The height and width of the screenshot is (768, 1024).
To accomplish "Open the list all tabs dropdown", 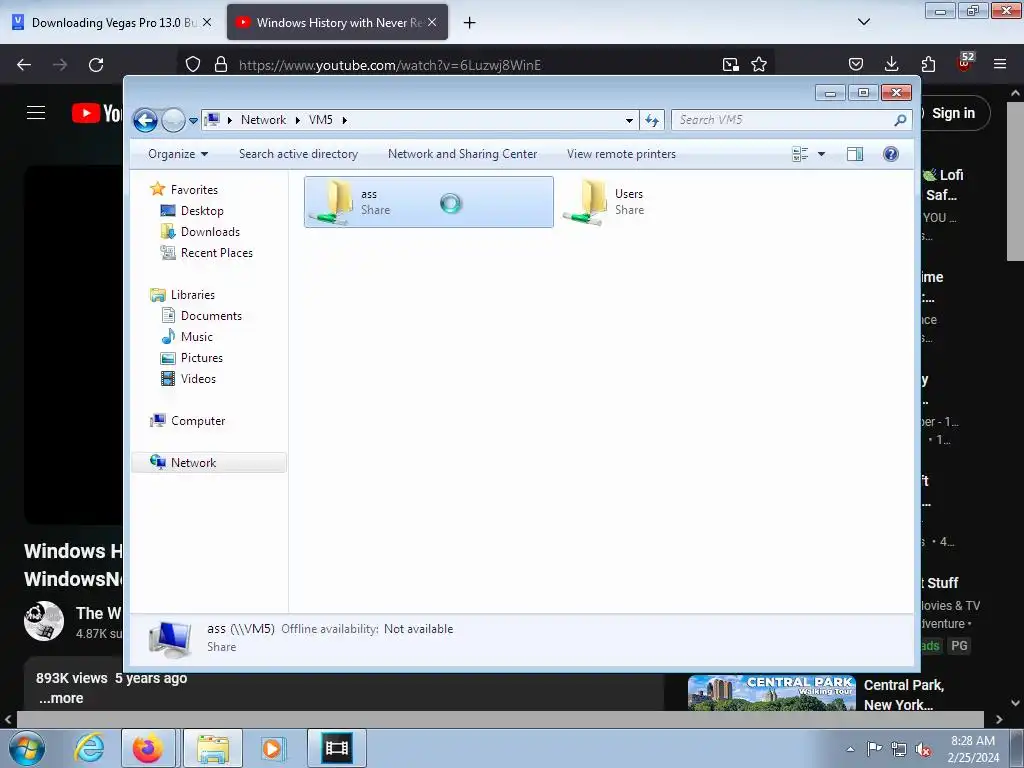I will coord(863,22).
